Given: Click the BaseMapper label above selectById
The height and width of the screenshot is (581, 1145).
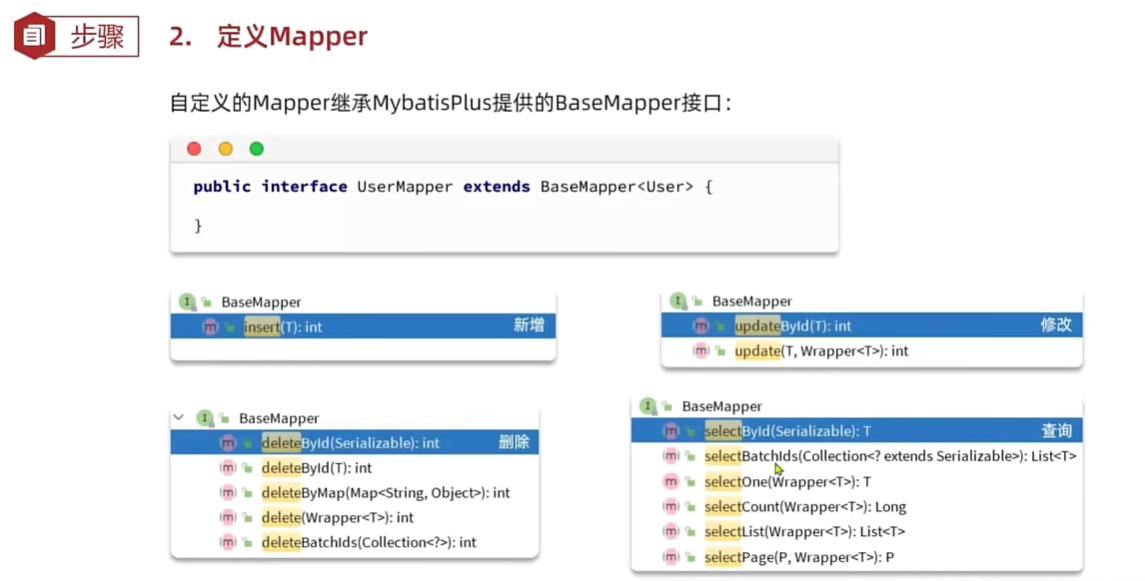Looking at the screenshot, I should pos(722,407).
